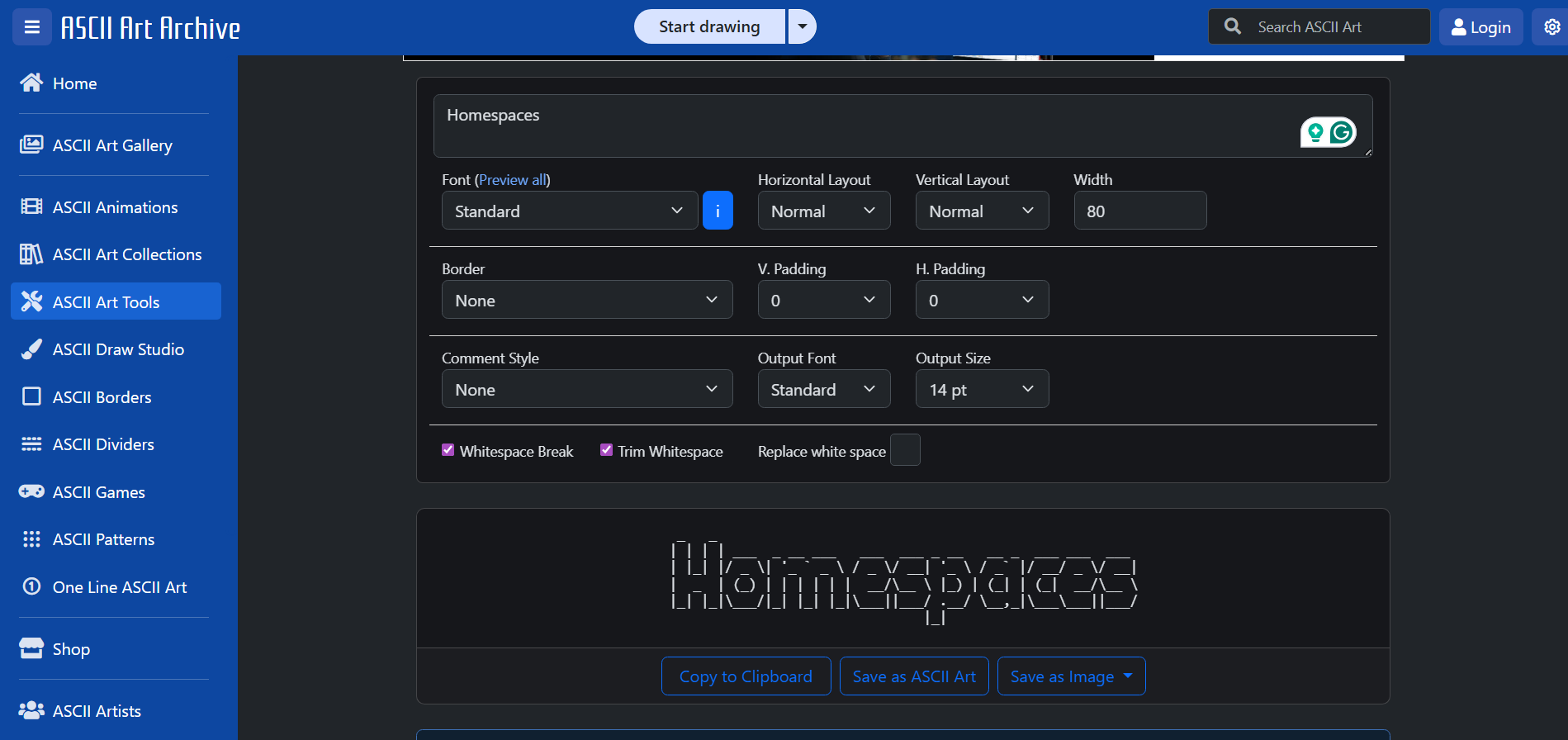Click the Login button
Screen dimensions: 1568x740
coord(1480,27)
